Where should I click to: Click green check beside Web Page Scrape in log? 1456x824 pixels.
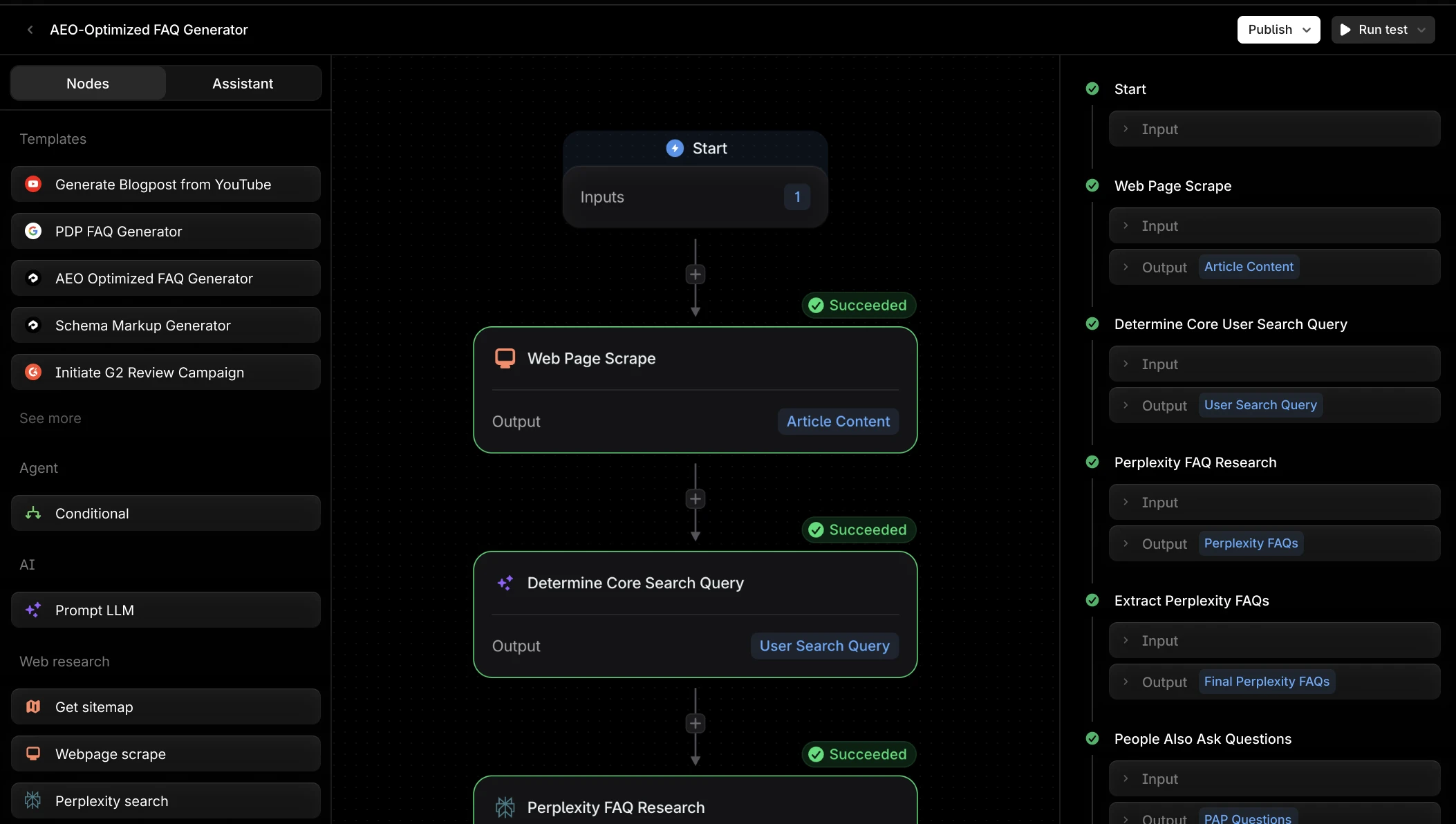pyautogui.click(x=1092, y=185)
